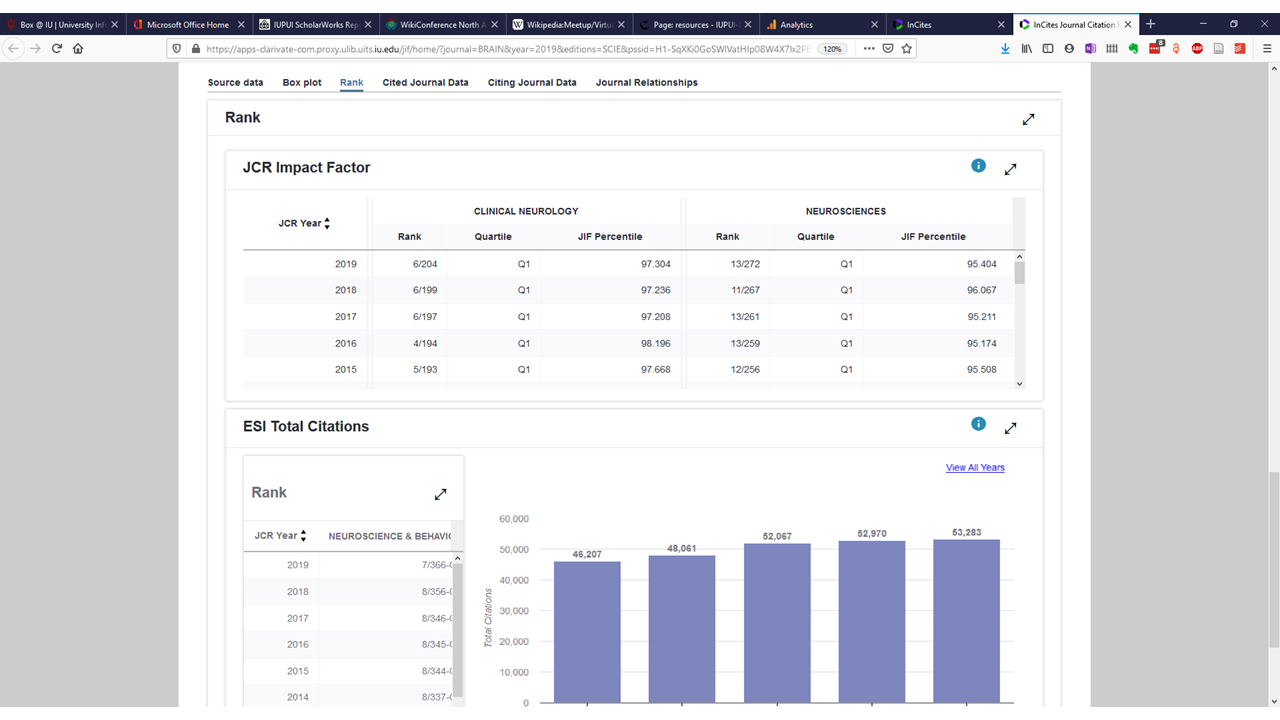This screenshot has height=720, width=1280.
Task: Click View All Years link
Action: [975, 468]
